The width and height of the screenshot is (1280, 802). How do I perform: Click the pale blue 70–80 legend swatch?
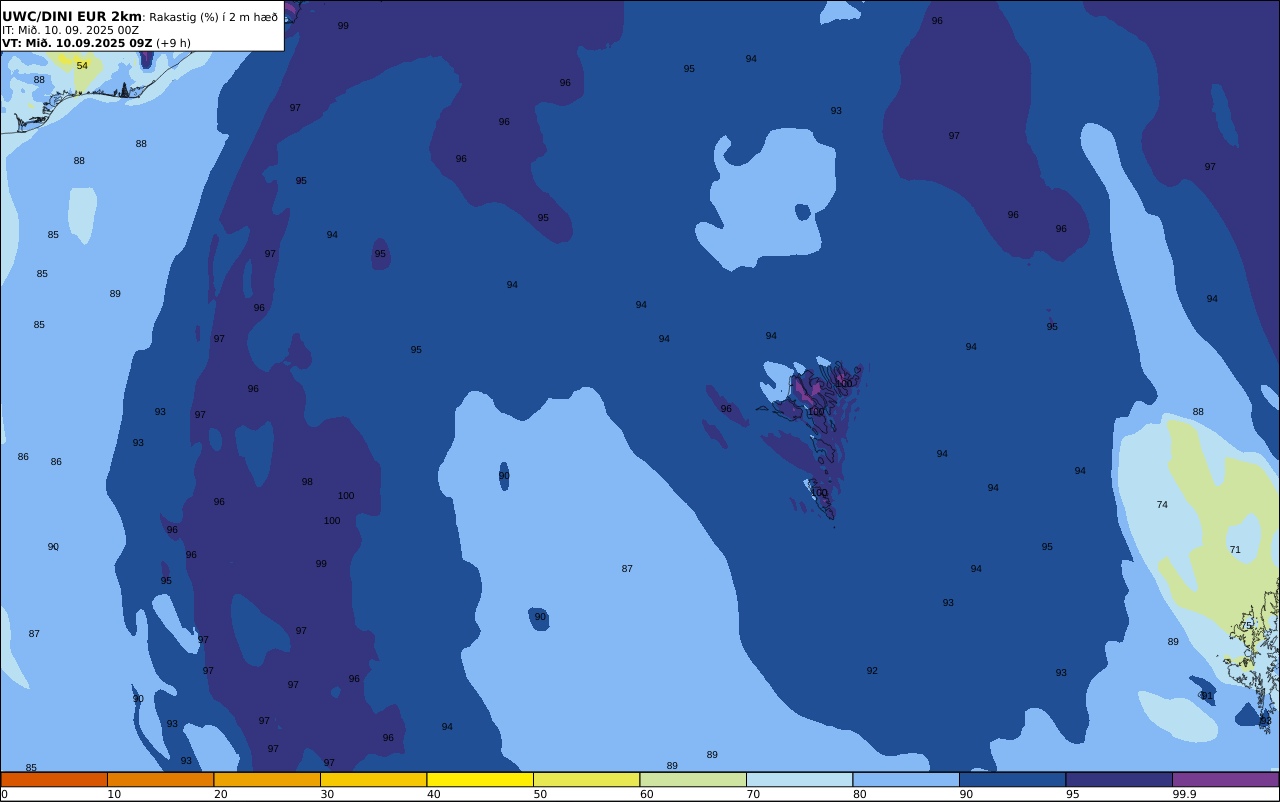[x=799, y=779]
